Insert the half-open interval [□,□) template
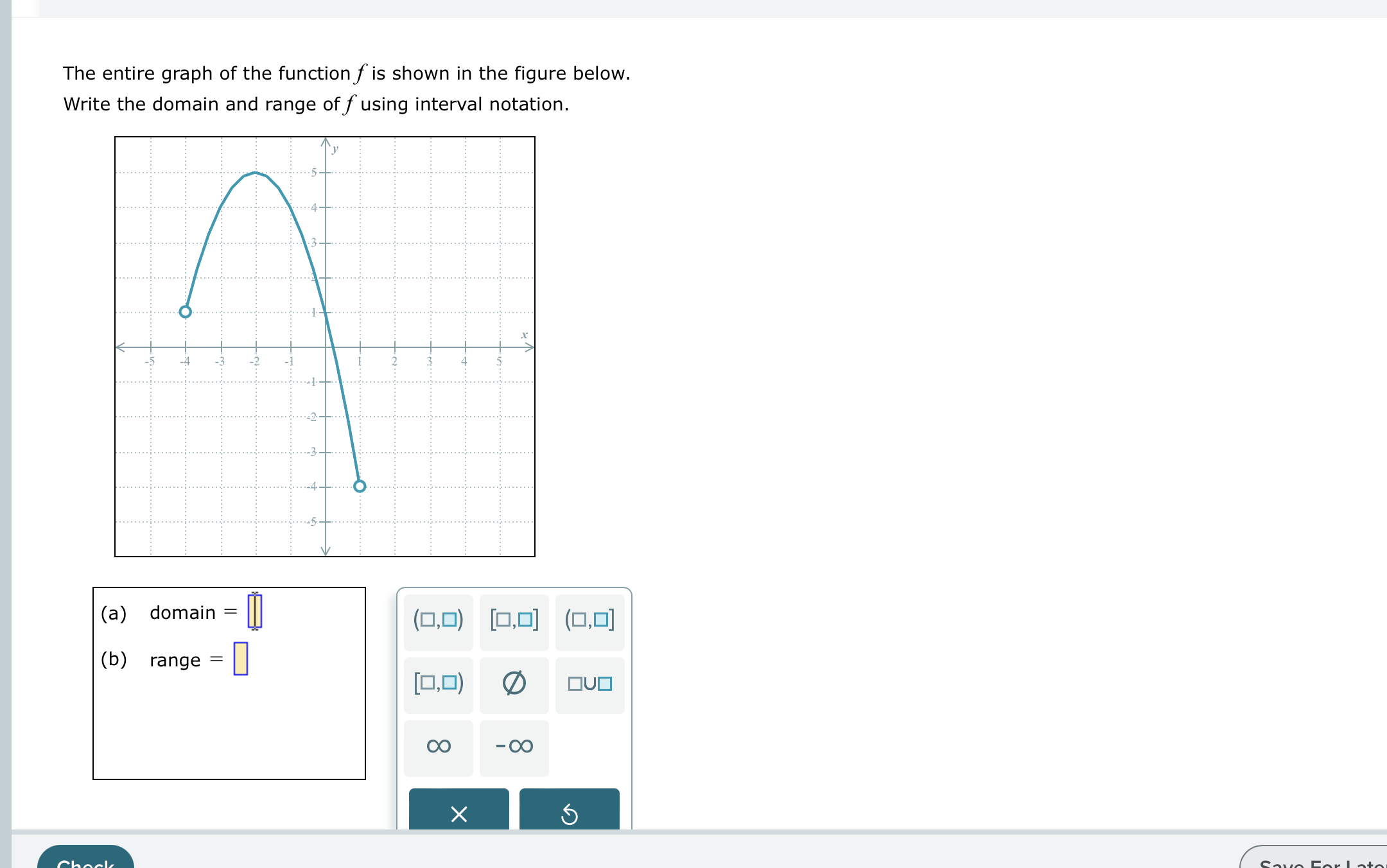This screenshot has height=868, width=1387. pos(439,685)
